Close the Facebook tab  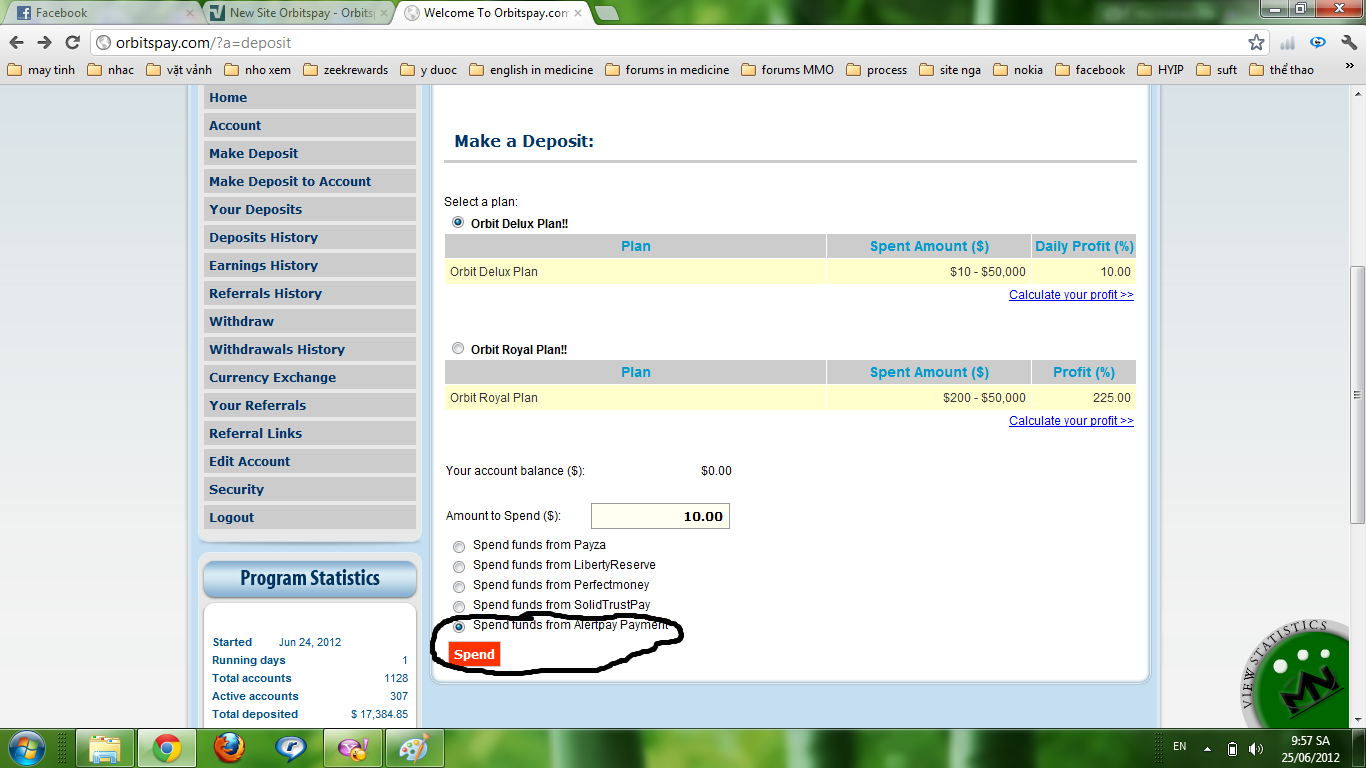[x=190, y=13]
